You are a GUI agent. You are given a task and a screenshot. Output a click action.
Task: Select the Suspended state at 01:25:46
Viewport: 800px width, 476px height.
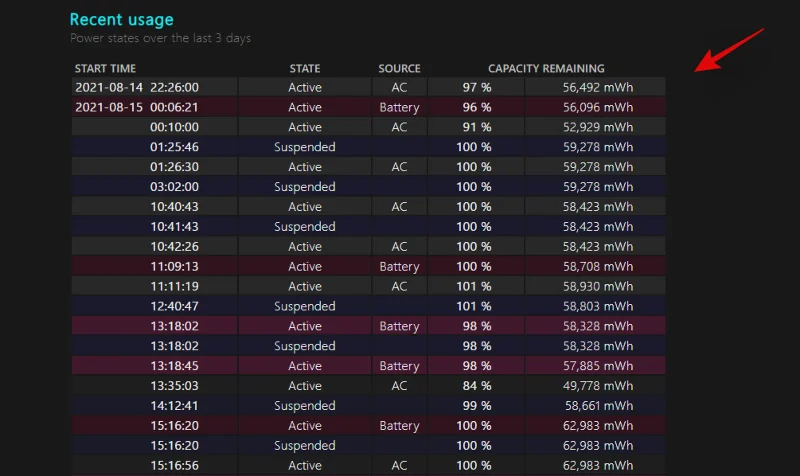pos(305,147)
